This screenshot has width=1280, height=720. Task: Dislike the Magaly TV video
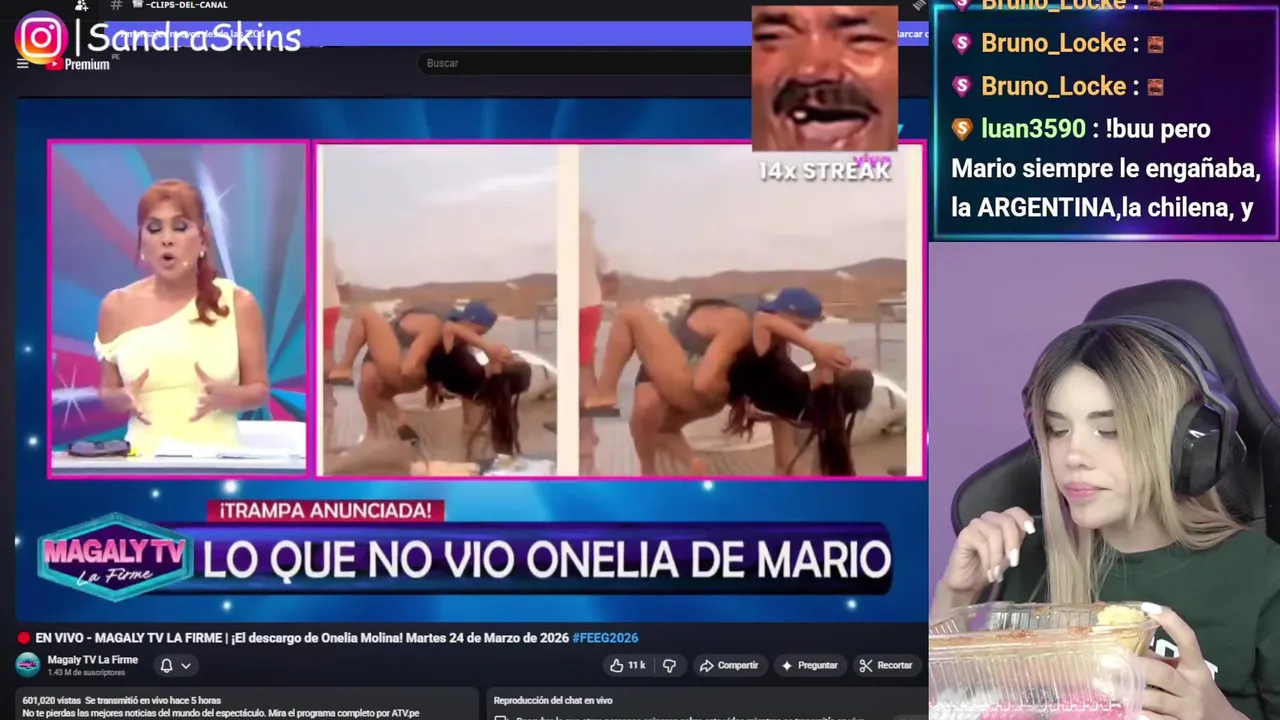pyautogui.click(x=670, y=665)
